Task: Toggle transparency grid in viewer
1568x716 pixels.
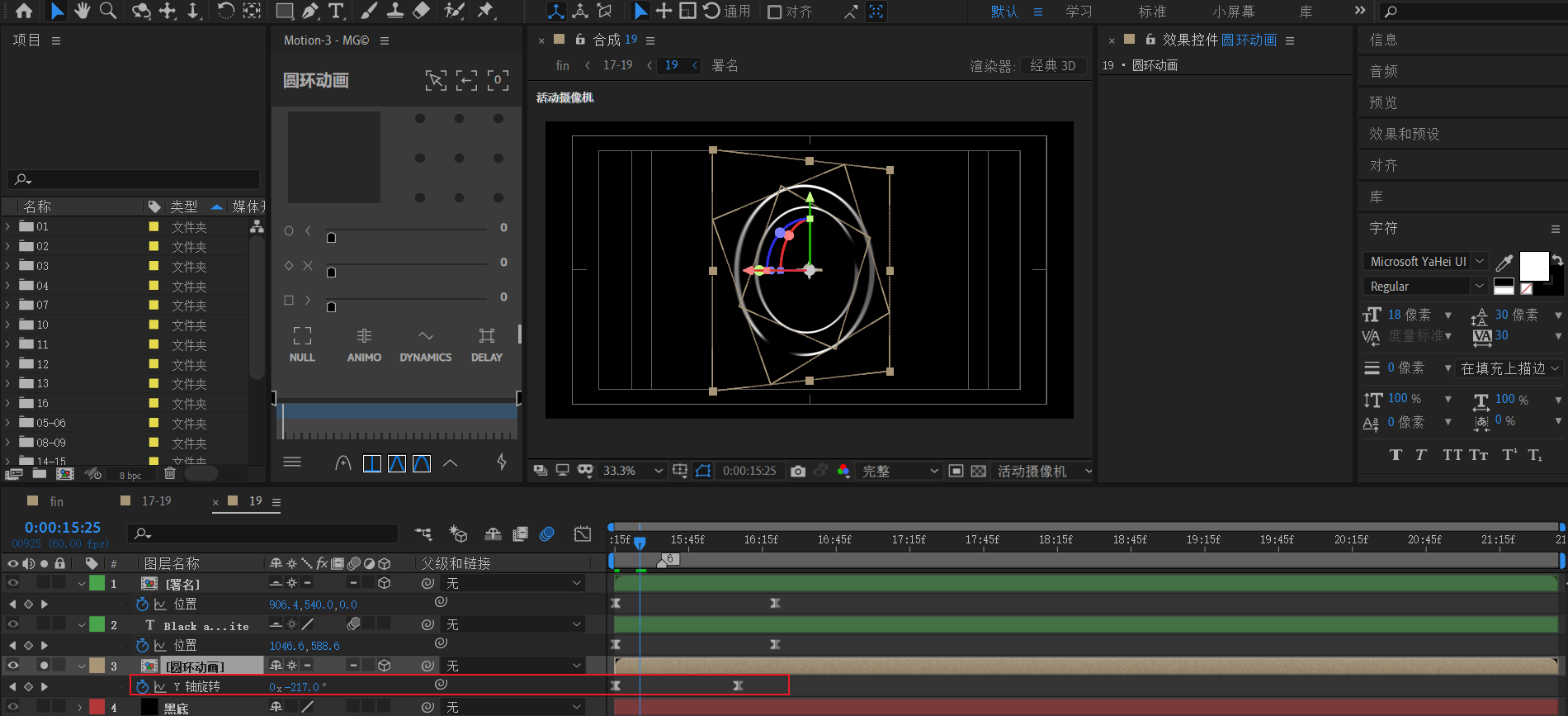Action: click(x=978, y=471)
